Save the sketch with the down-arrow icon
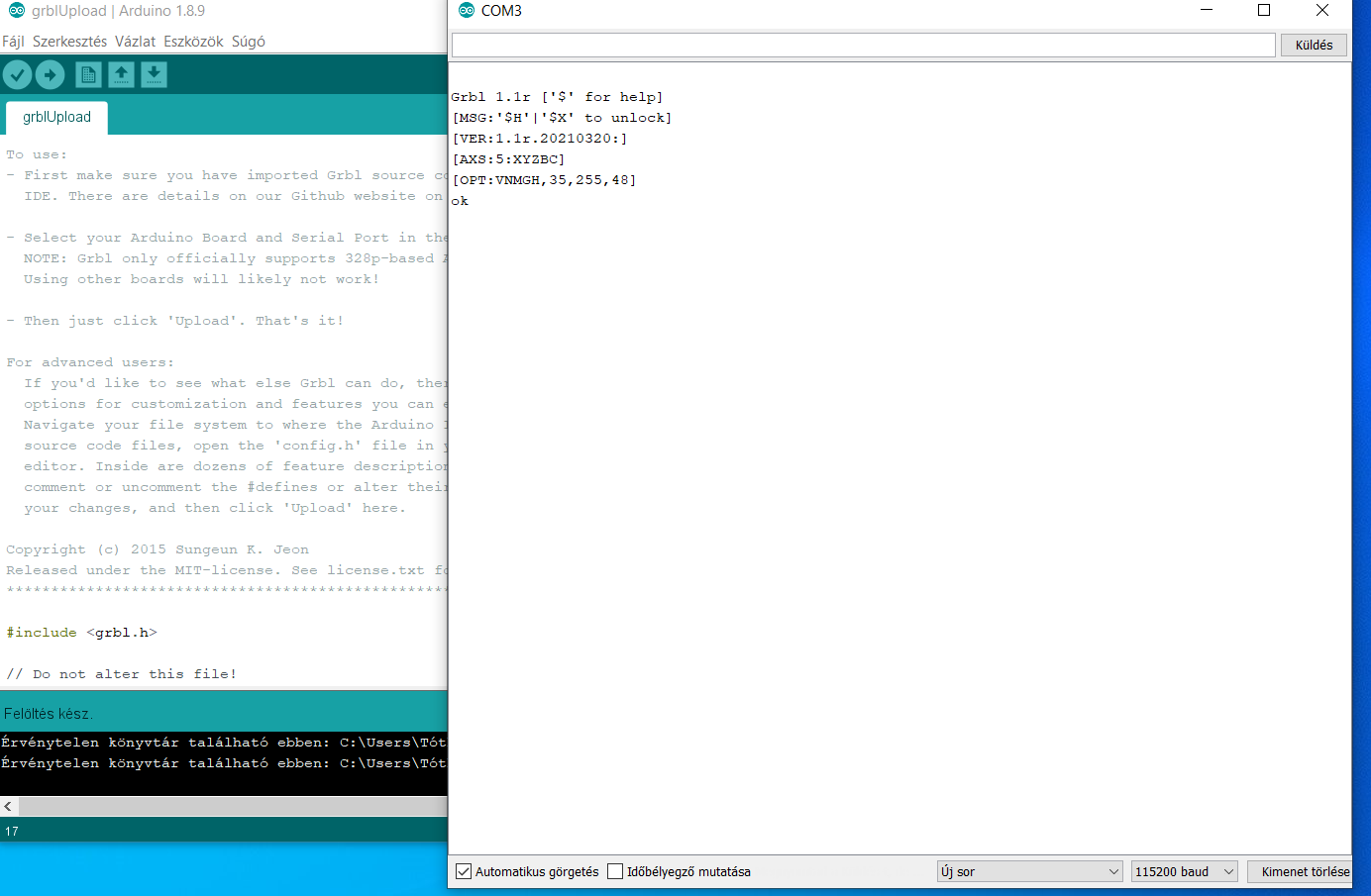This screenshot has height=896, width=1371. point(154,74)
